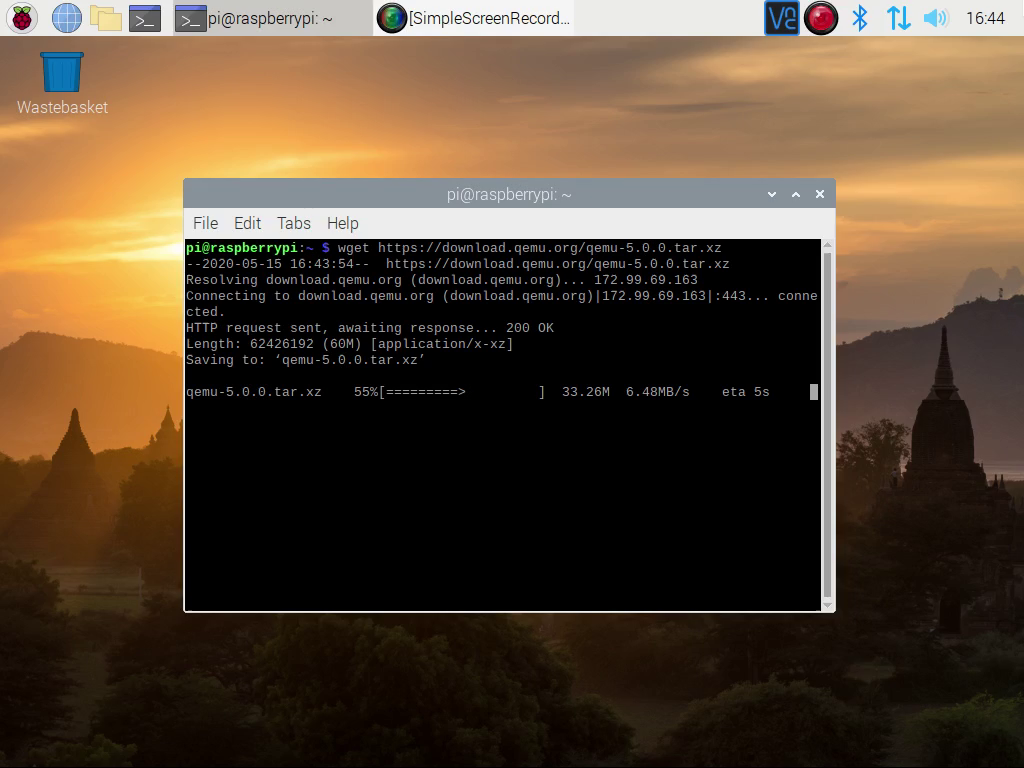Click the terminal vertical scrollbar
The image size is (1024, 768).
(x=827, y=424)
